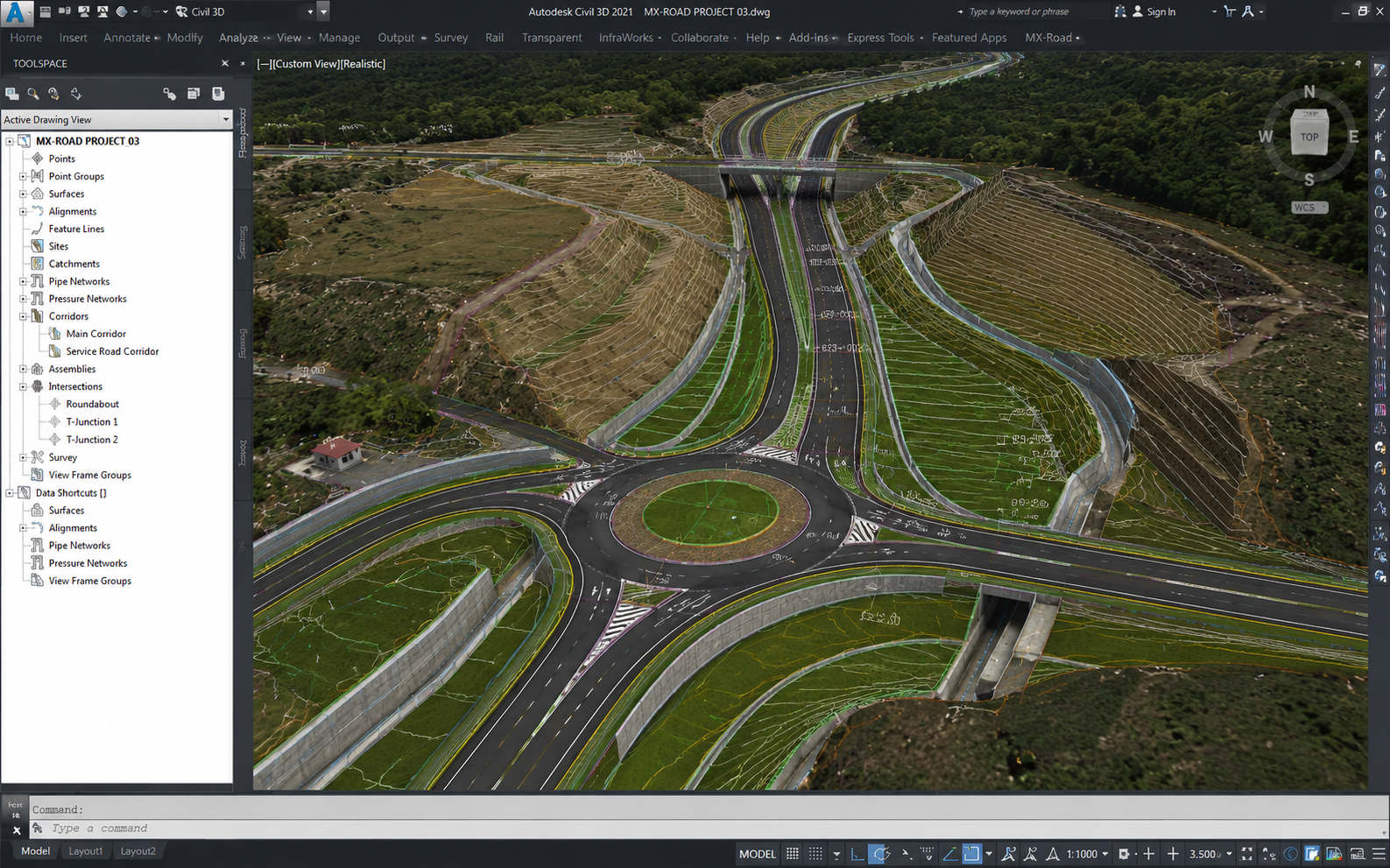Screen dimensions: 1390x868
Task: Toggle Polar Tracking on status bar
Action: point(881,854)
